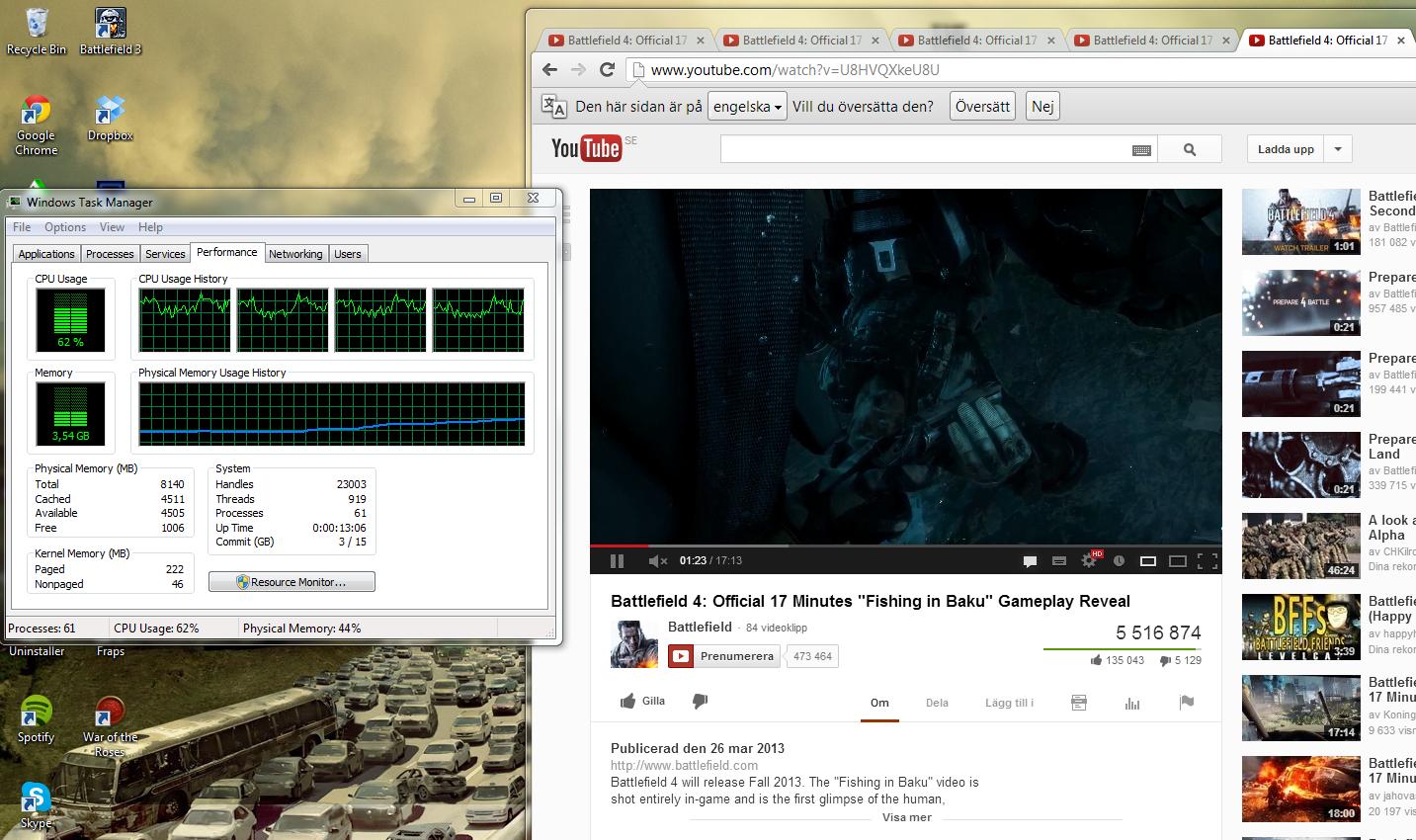The width and height of the screenshot is (1416, 840).
Task: Expand description with Visa mer
Action: pos(906,817)
